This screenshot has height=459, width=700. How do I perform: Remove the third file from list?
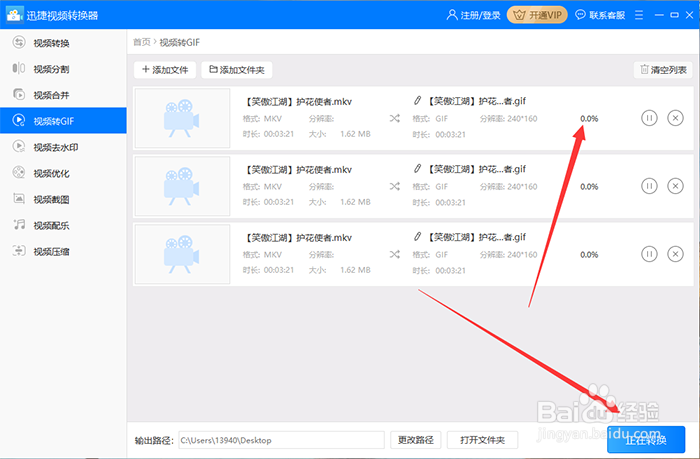(x=675, y=255)
